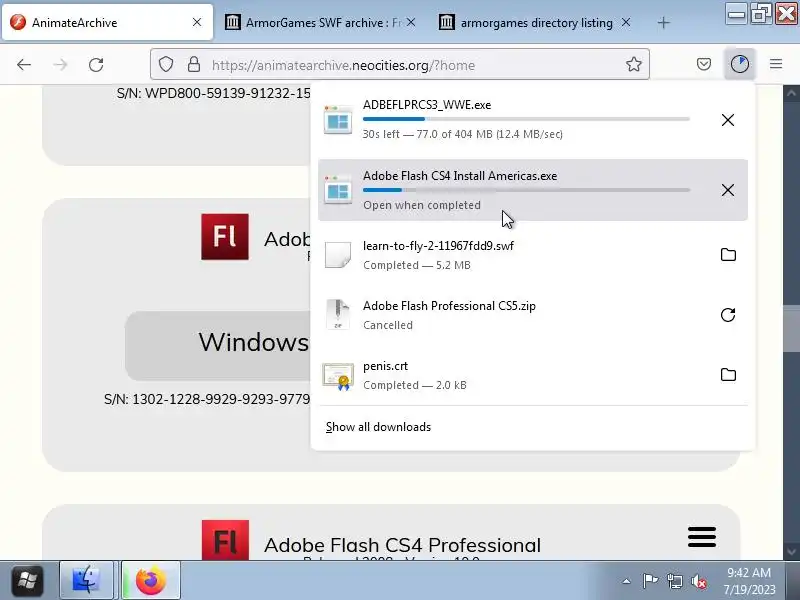Retry Adobe Flash Professional CS5.zip download
The height and width of the screenshot is (600, 800).
[x=728, y=315]
